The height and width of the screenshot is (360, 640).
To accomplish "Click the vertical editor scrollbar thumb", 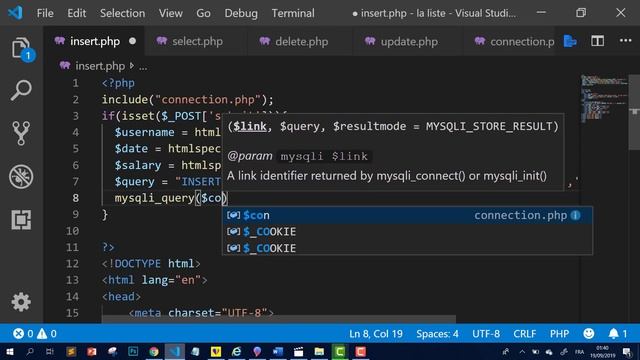I will coord(634,112).
